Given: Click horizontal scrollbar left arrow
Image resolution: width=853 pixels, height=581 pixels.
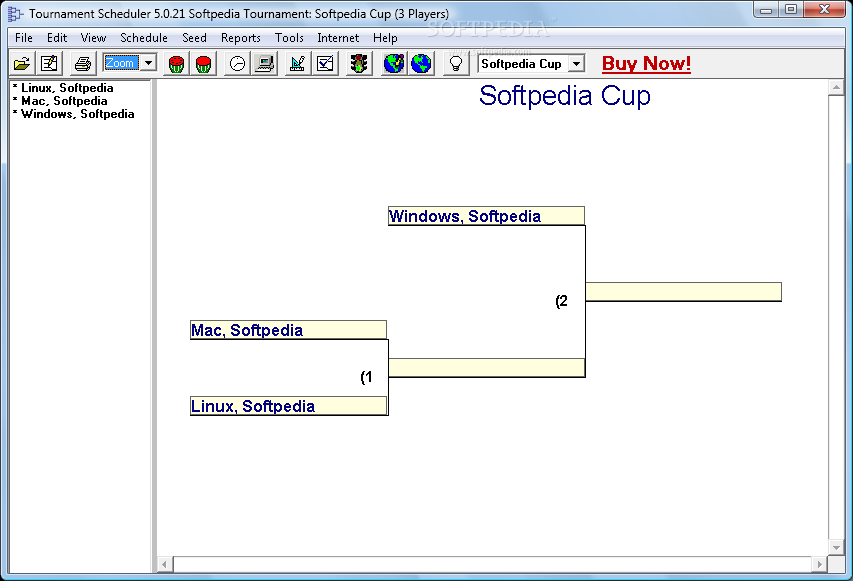Looking at the screenshot, I should tap(165, 565).
